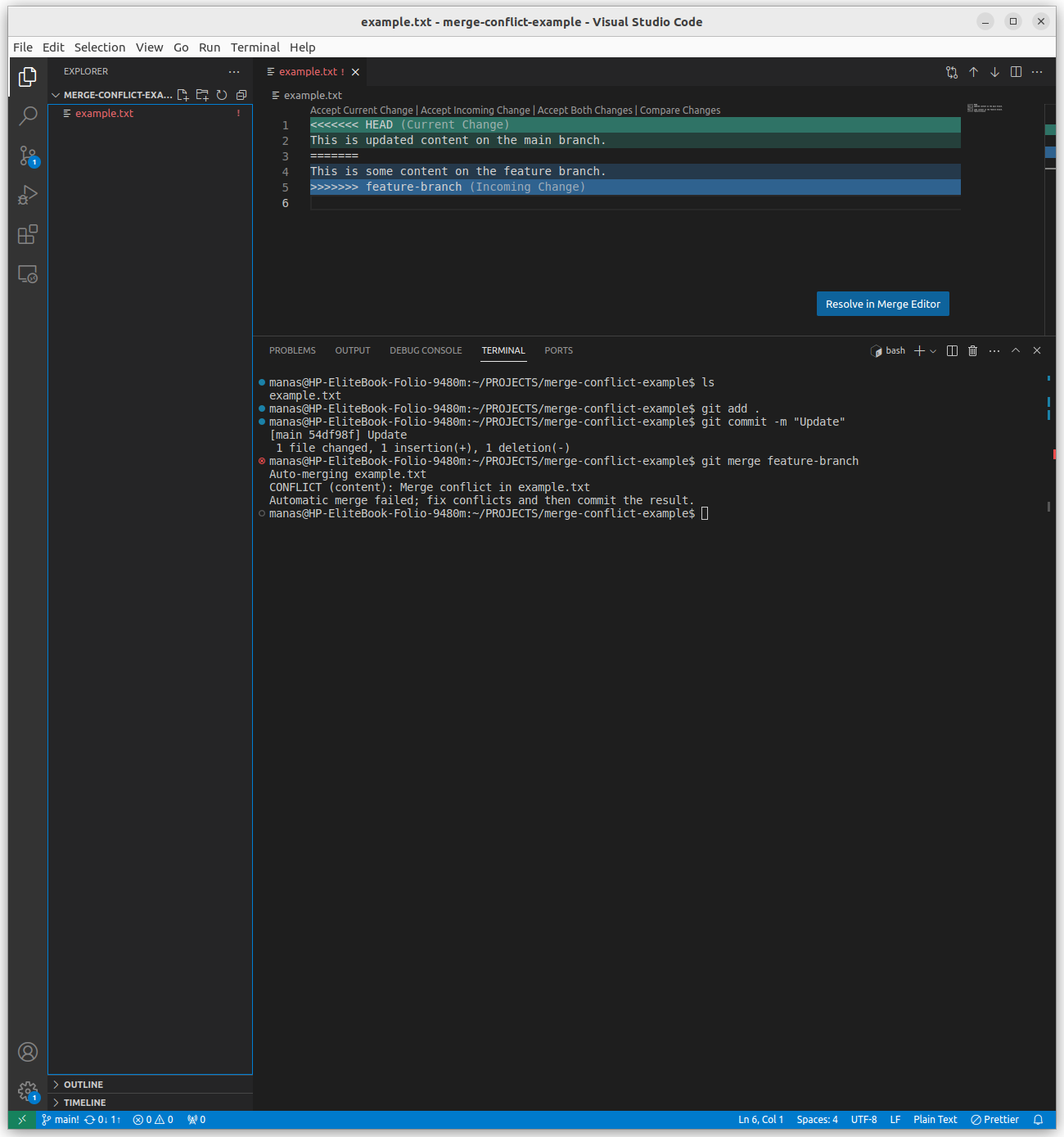Screen dimensions: 1064x1137
Task: Open the Search view in the activity bar
Action: click(28, 115)
